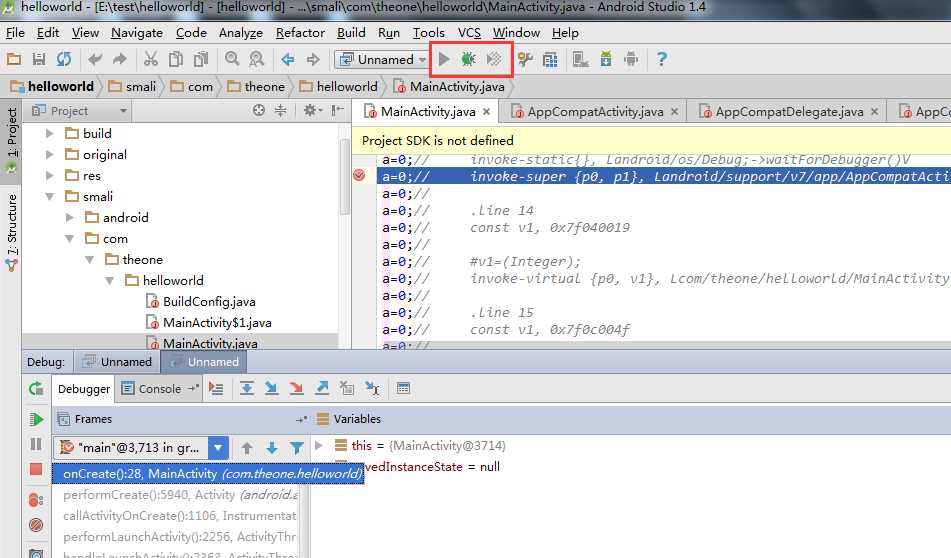Open the SDK Manager download icon
Viewport: 951px width, 558px height.
pos(606,59)
